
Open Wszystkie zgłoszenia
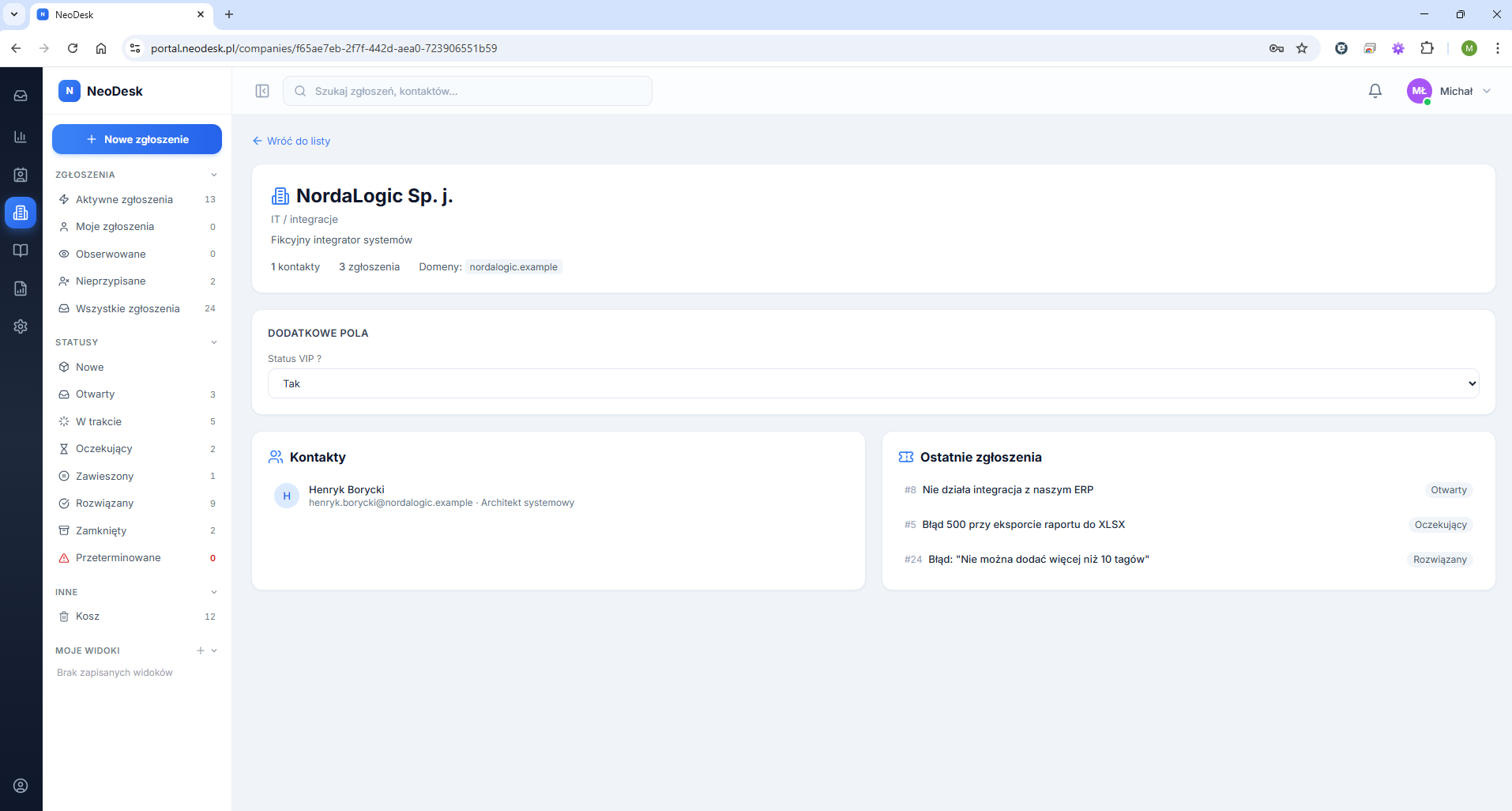coord(137,308)
